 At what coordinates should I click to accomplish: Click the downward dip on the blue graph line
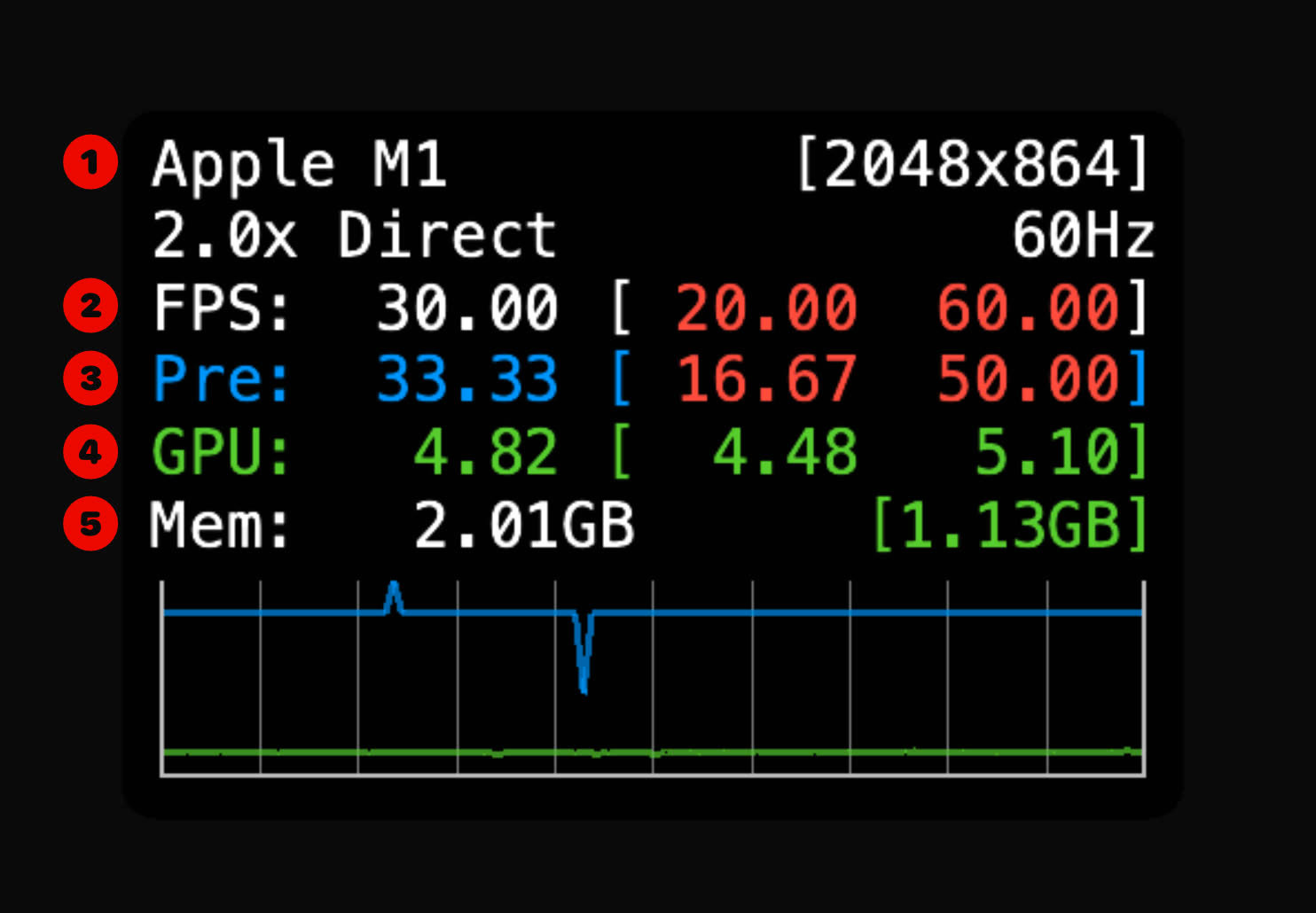[583, 653]
